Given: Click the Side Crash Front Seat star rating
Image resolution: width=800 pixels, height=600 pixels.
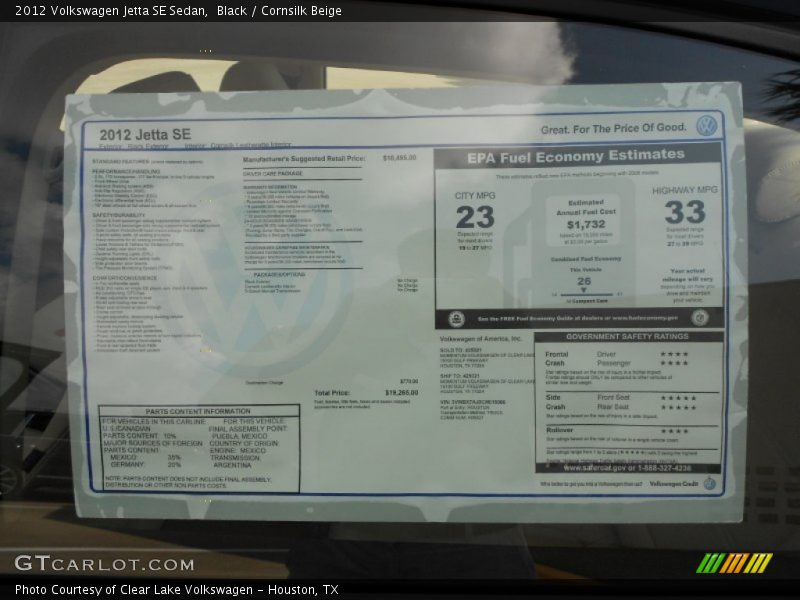Looking at the screenshot, I should pyautogui.click(x=678, y=398).
